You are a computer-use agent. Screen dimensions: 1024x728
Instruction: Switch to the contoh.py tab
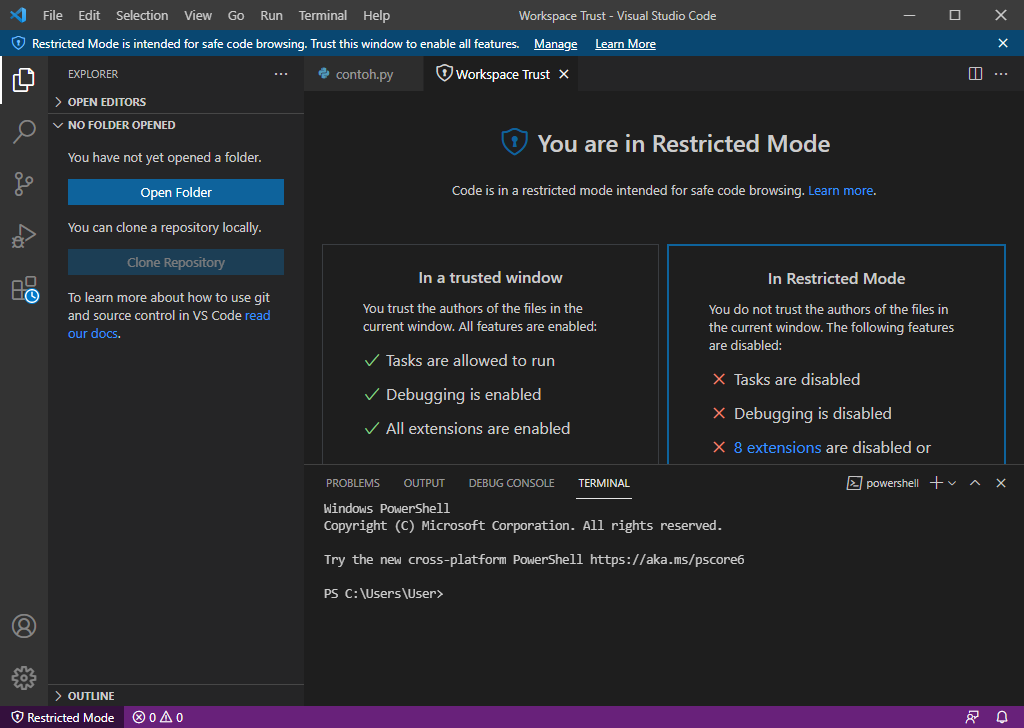point(363,73)
